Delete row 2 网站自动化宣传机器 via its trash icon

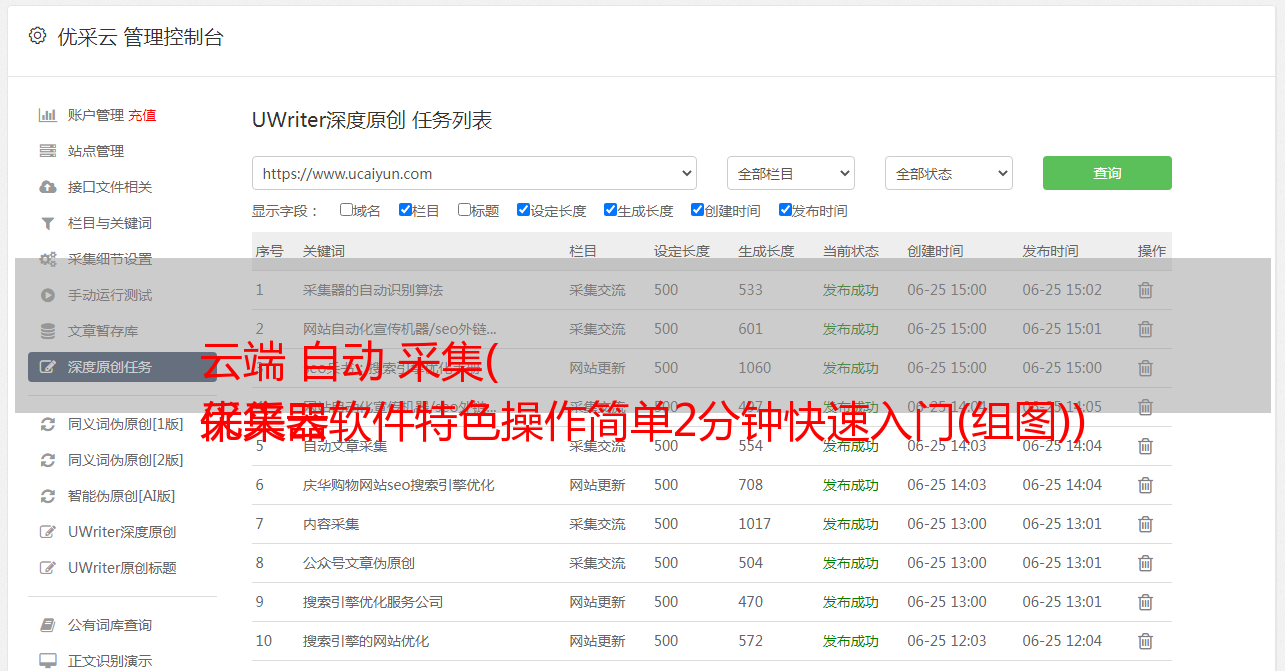pyautogui.click(x=1145, y=329)
